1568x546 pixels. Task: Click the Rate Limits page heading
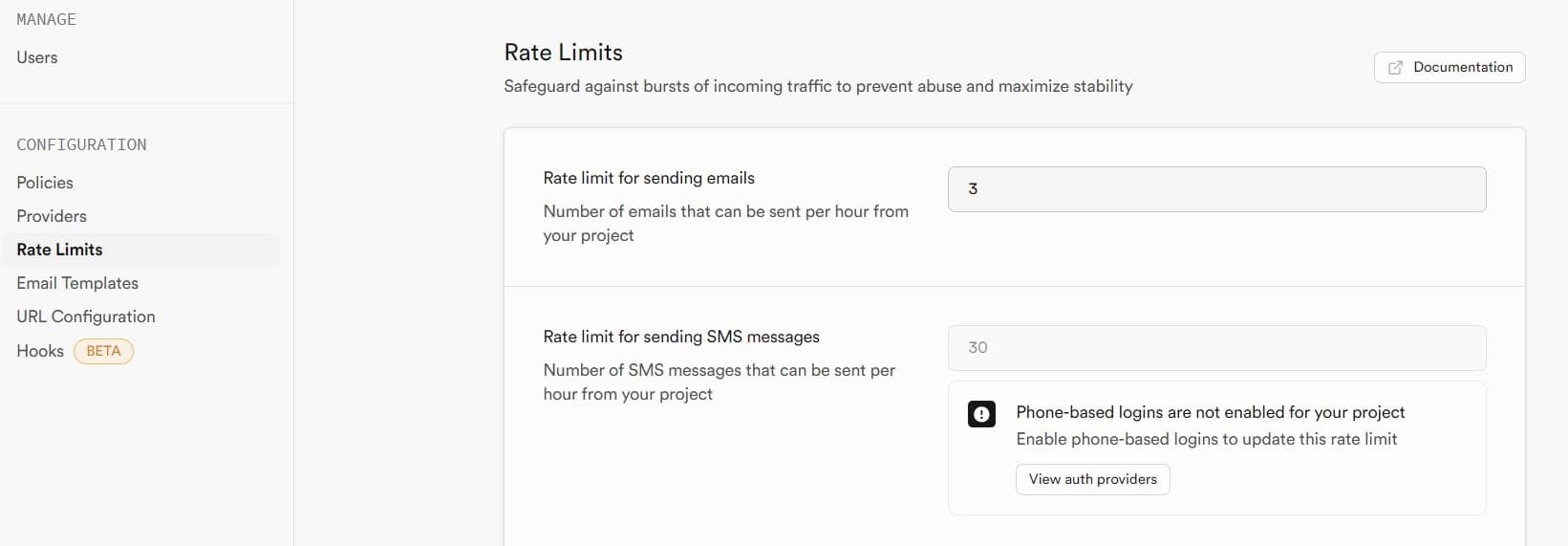pyautogui.click(x=564, y=53)
